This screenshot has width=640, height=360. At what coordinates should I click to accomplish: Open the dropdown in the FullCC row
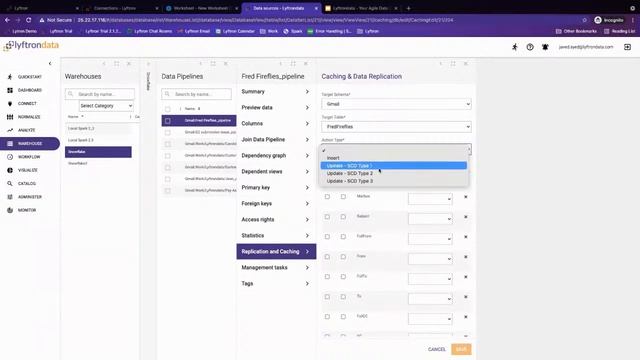pos(430,319)
